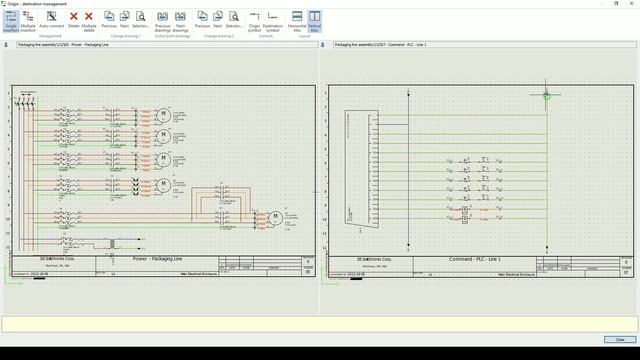This screenshot has height=360, width=640.
Task: Click pin icon beside left drawing path
Action: click(x=6, y=44)
